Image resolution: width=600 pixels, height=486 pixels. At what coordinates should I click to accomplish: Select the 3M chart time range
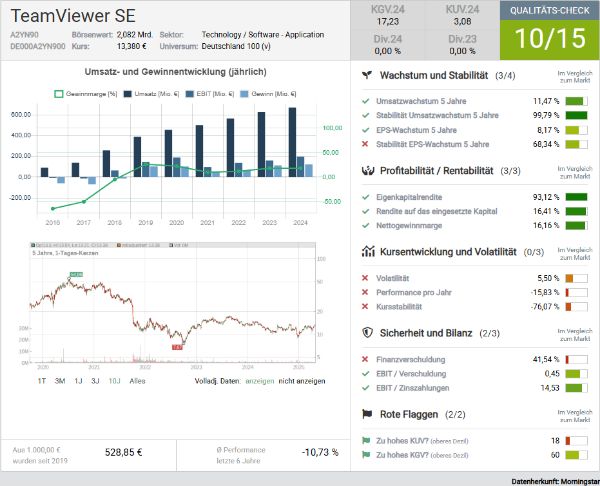point(60,381)
